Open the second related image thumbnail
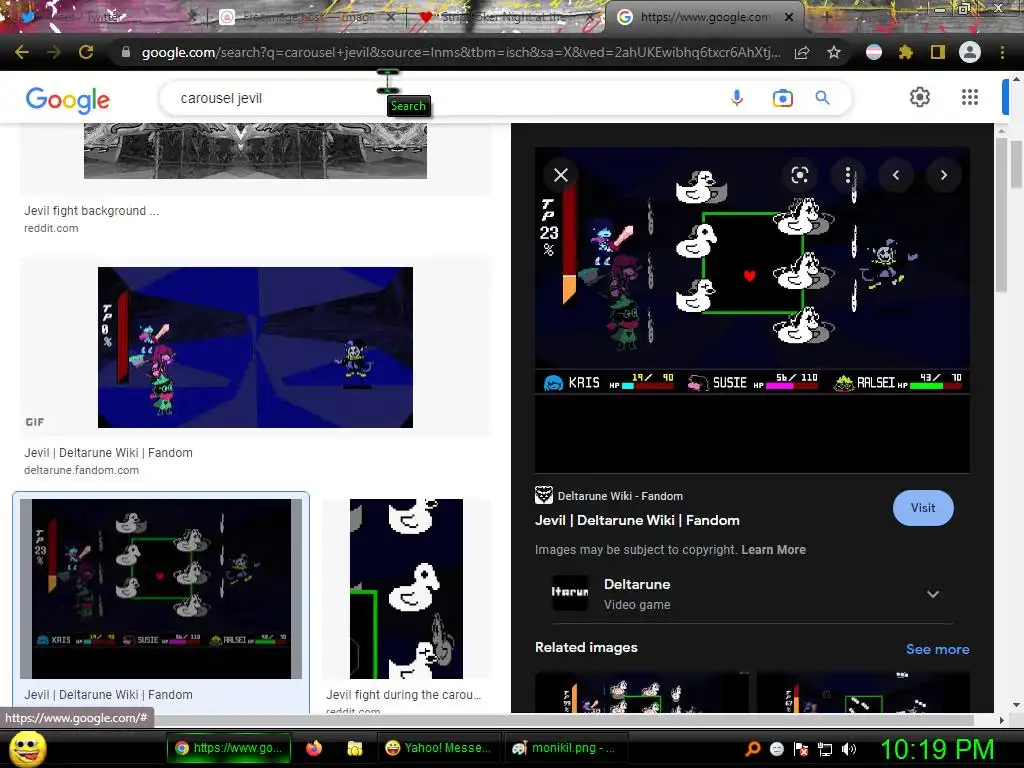 point(863,692)
